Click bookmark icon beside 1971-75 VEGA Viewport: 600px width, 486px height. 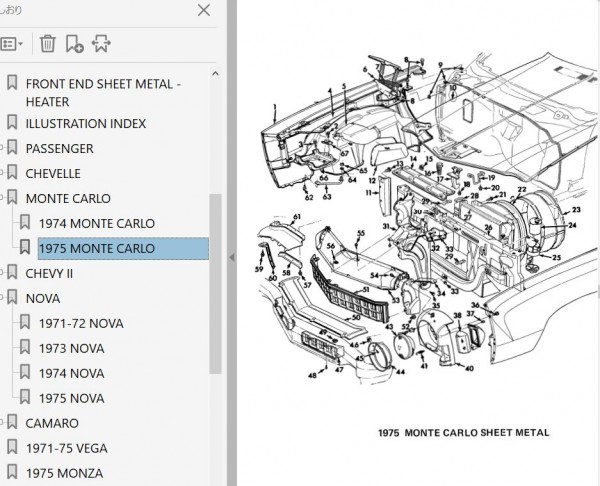(12, 447)
